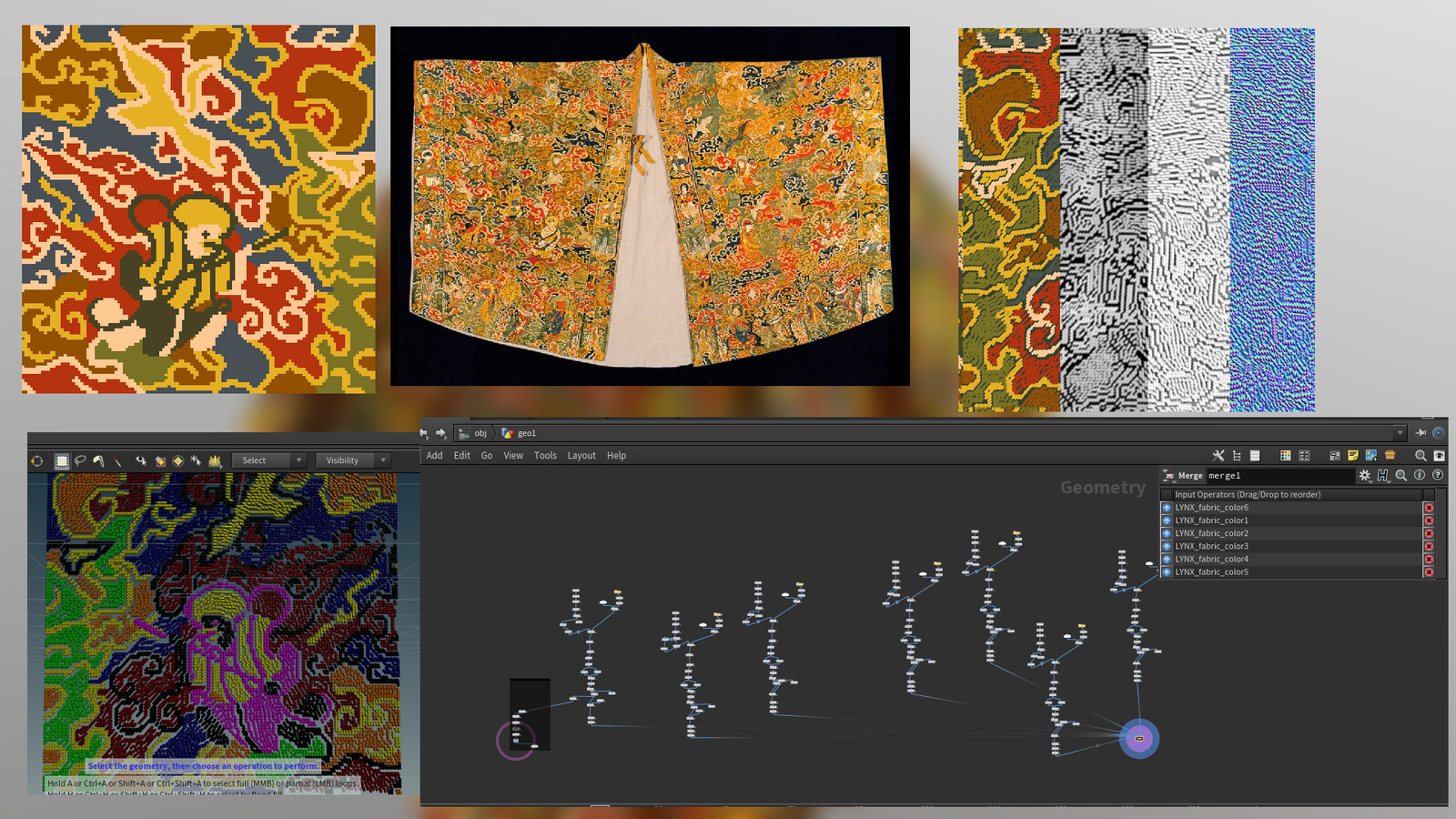Click the circular handle tool icon
The width and height of the screenshot is (1456, 819).
click(37, 460)
